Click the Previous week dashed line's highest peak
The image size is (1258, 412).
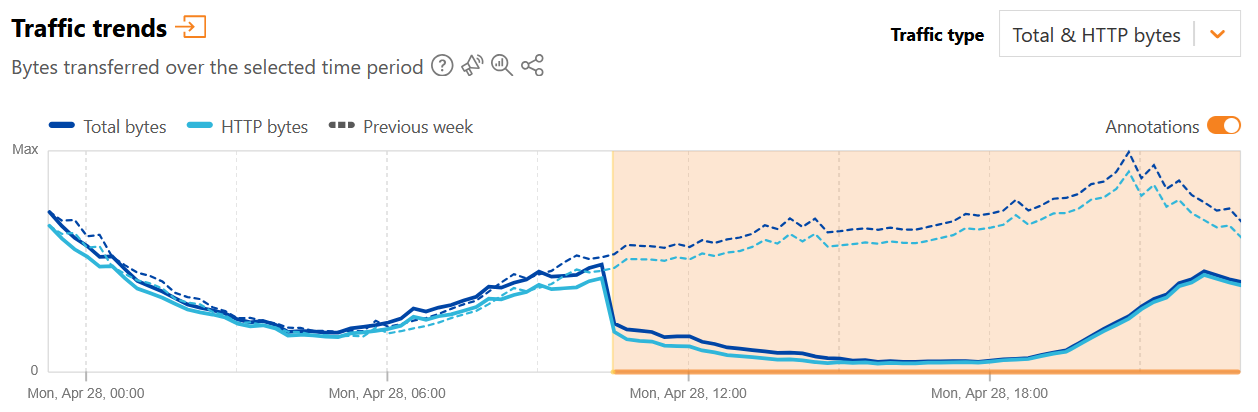pos(1129,152)
